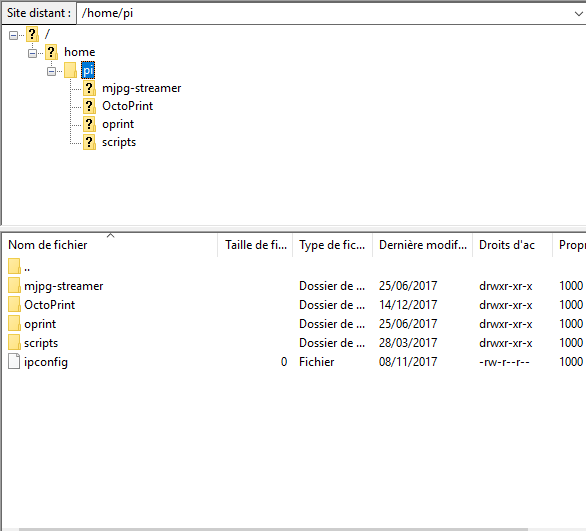
Task: Select the ipconfig file name
Action: tap(46, 362)
